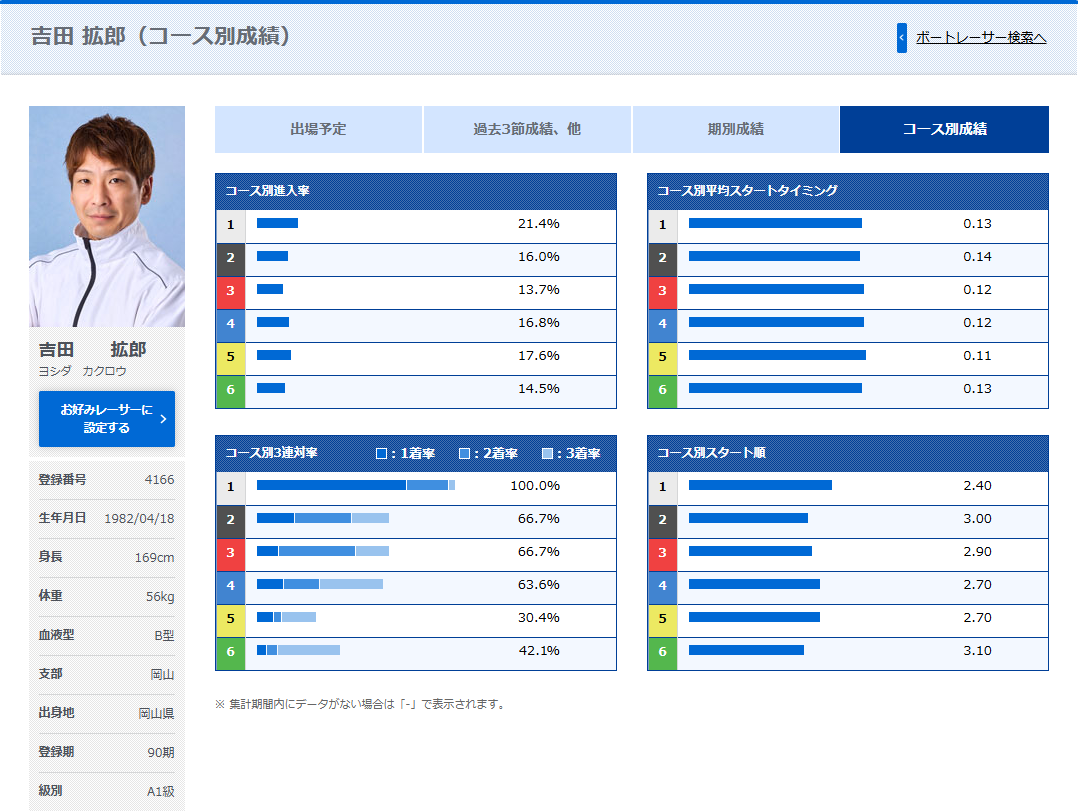Viewport: 1078px width, 811px height.
Task: Select the コース別成績 tab
Action: (945, 129)
